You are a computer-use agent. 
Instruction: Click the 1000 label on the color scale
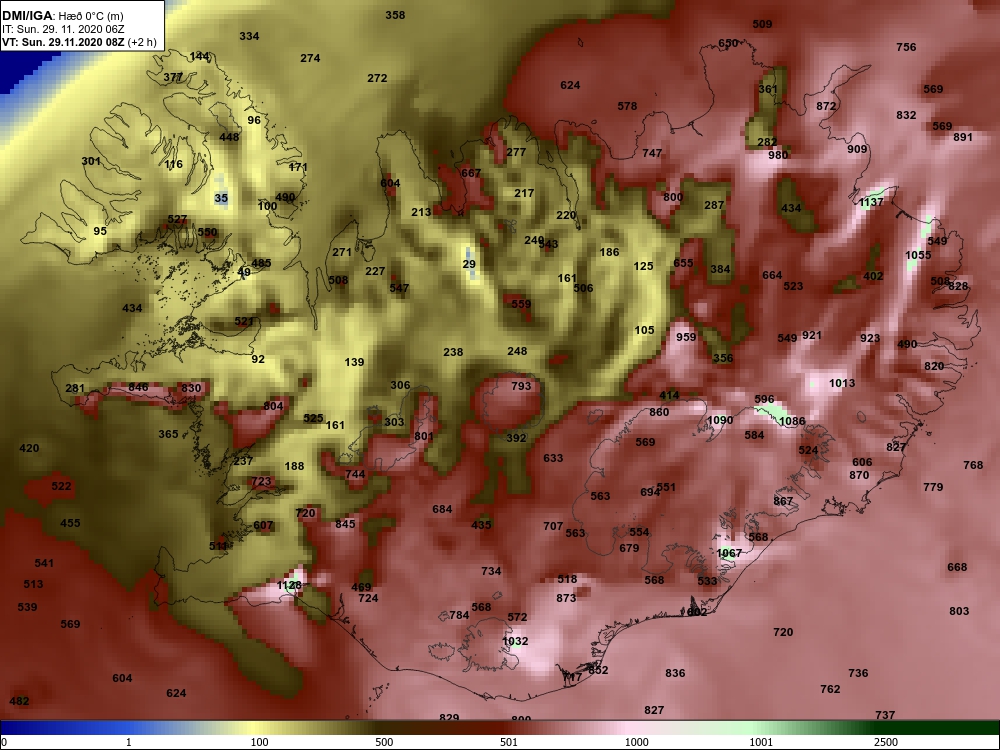(636, 742)
